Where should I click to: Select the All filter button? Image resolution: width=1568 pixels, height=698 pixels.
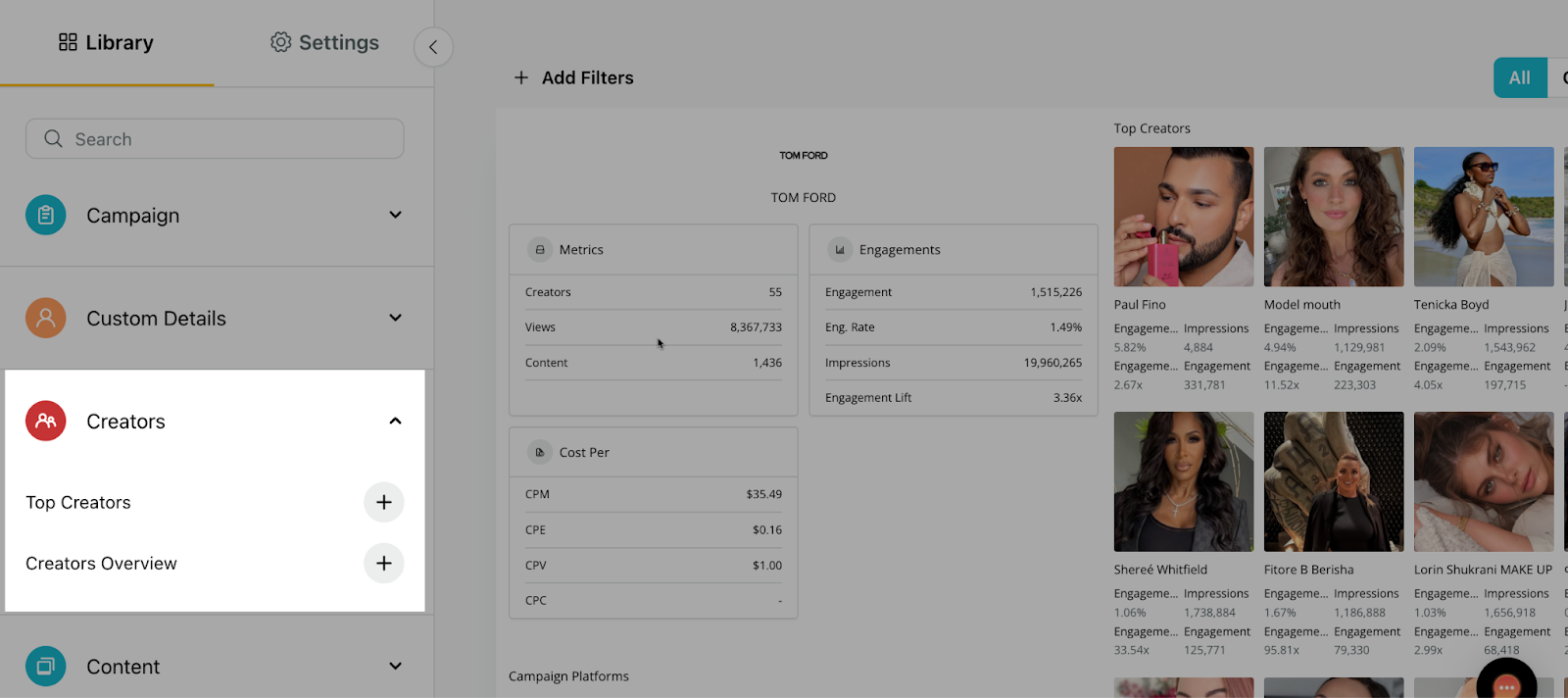click(x=1520, y=77)
